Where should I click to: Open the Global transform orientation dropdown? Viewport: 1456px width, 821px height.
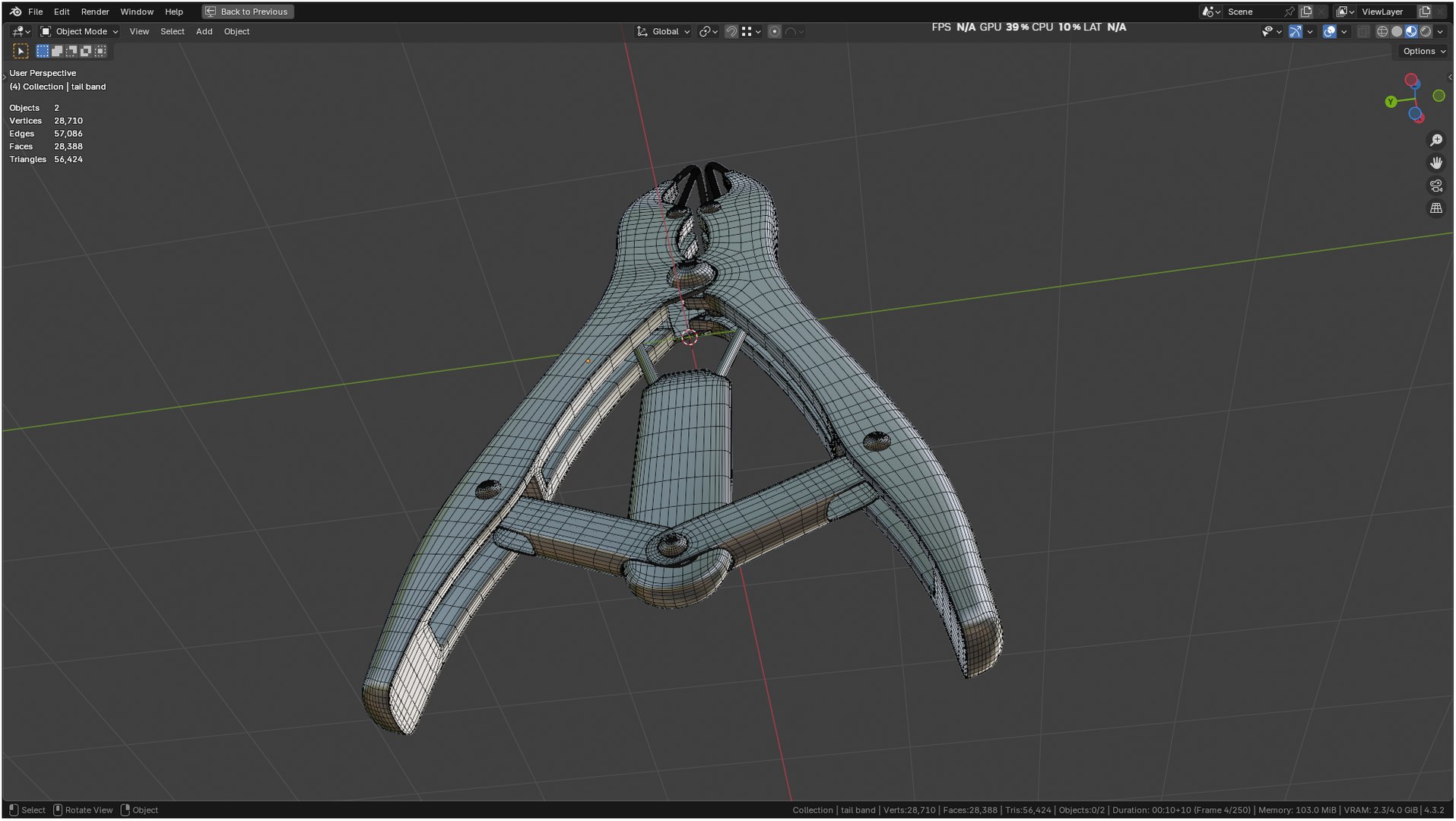pos(664,31)
